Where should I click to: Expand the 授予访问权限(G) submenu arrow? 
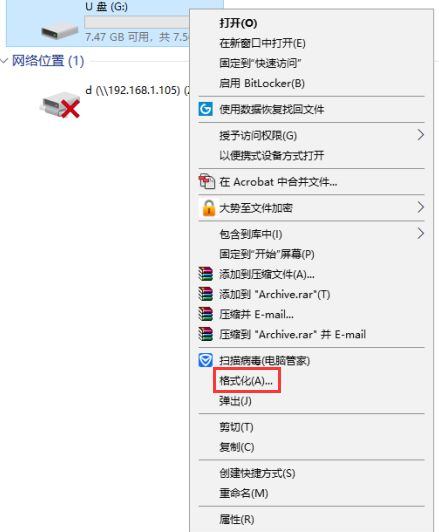pyautogui.click(x=420, y=135)
